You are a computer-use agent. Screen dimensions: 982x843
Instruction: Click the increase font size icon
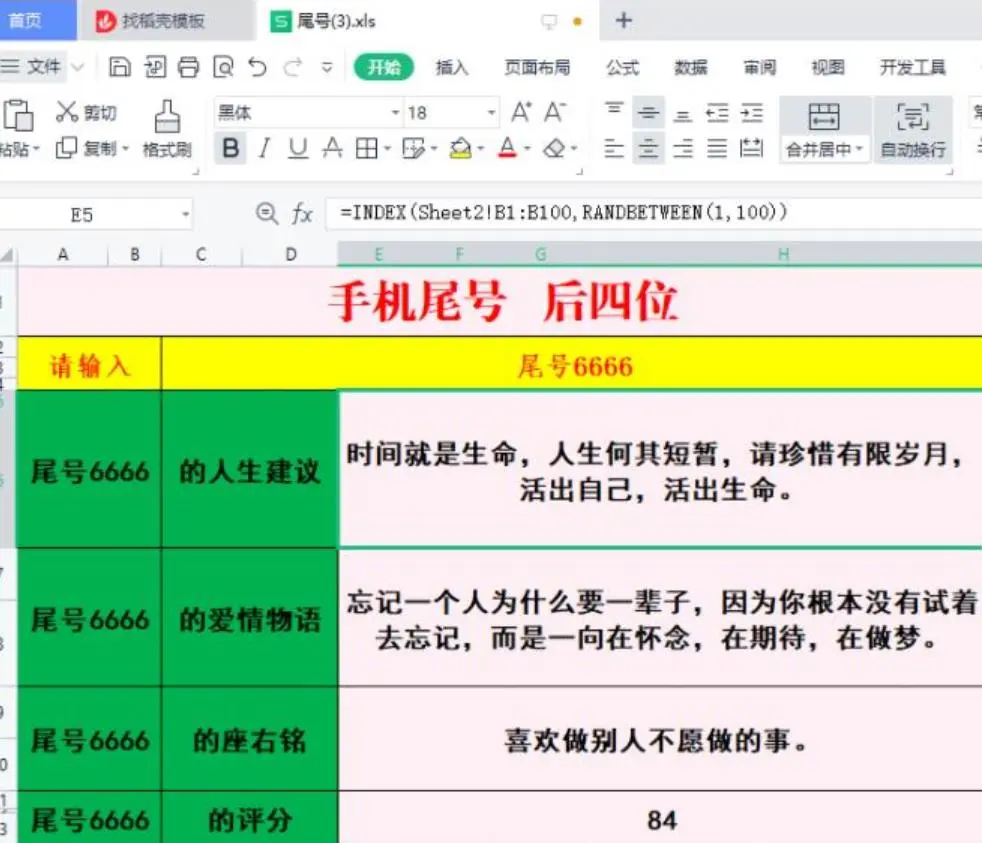[521, 112]
